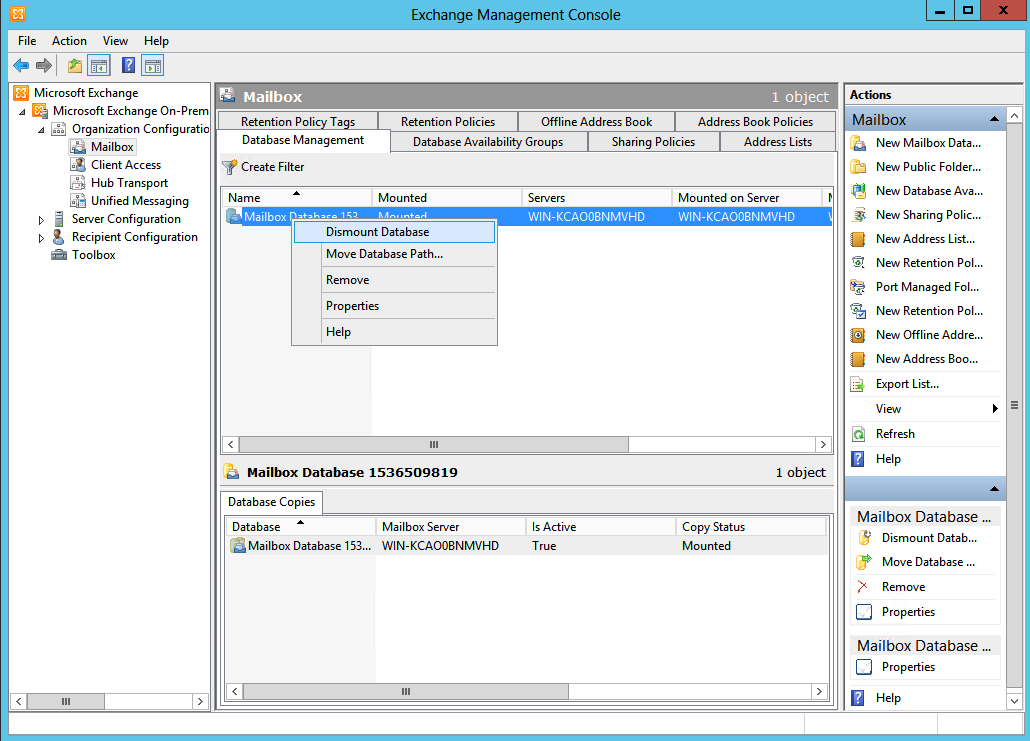This screenshot has width=1030, height=741.
Task: Expand the Server Configuration tree node
Action: (x=40, y=219)
